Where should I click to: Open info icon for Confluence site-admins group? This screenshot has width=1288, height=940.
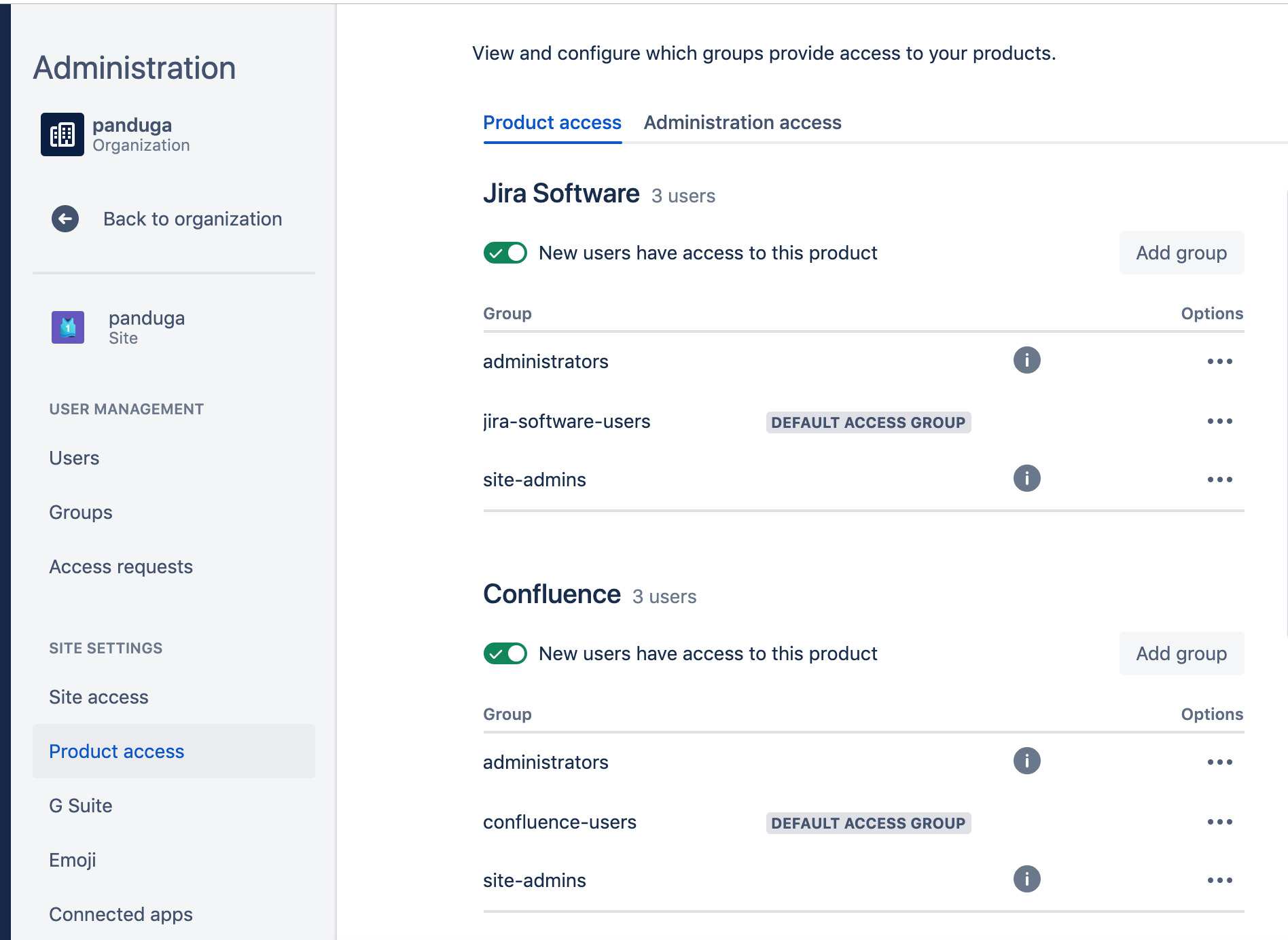tap(1026, 879)
